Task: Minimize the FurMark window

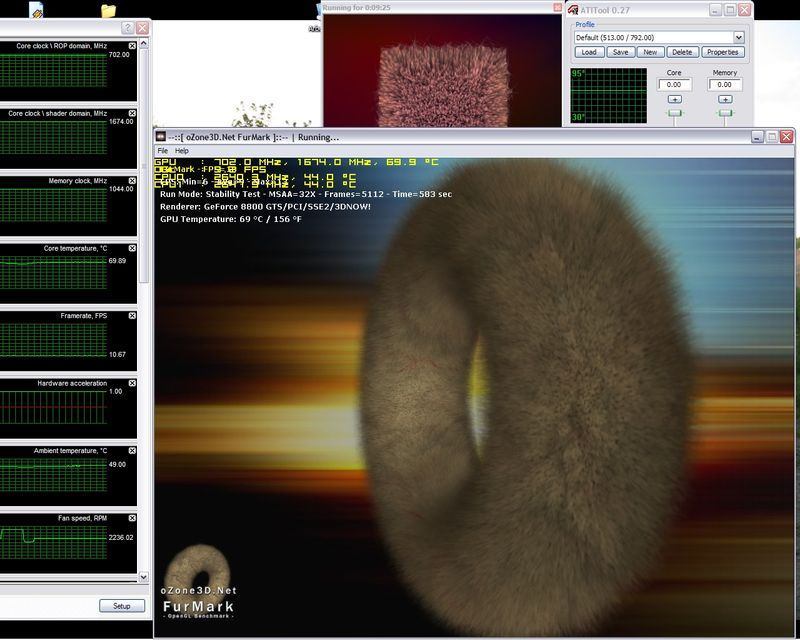Action: 757,137
